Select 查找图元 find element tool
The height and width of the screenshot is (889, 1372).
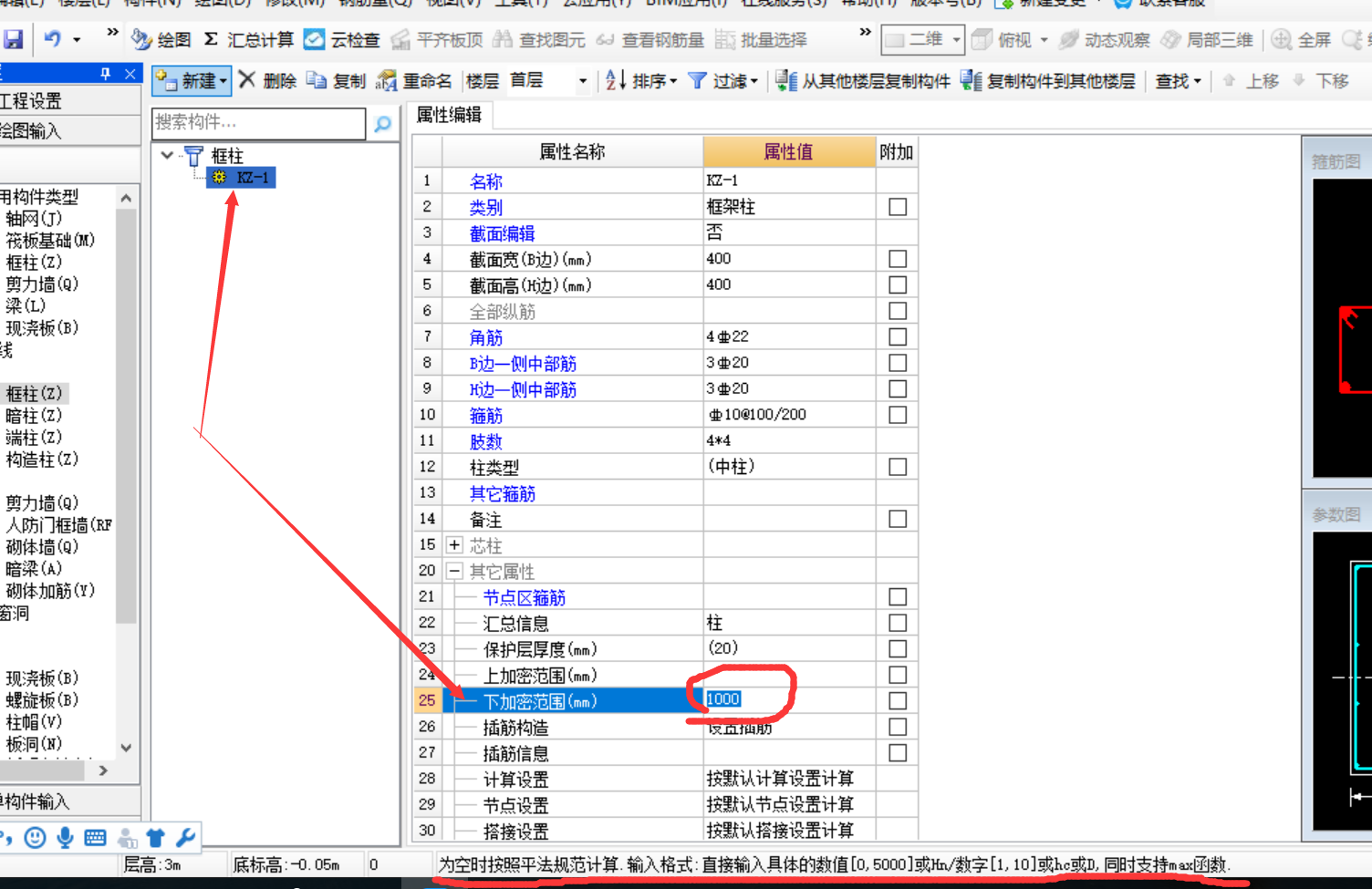click(x=539, y=39)
